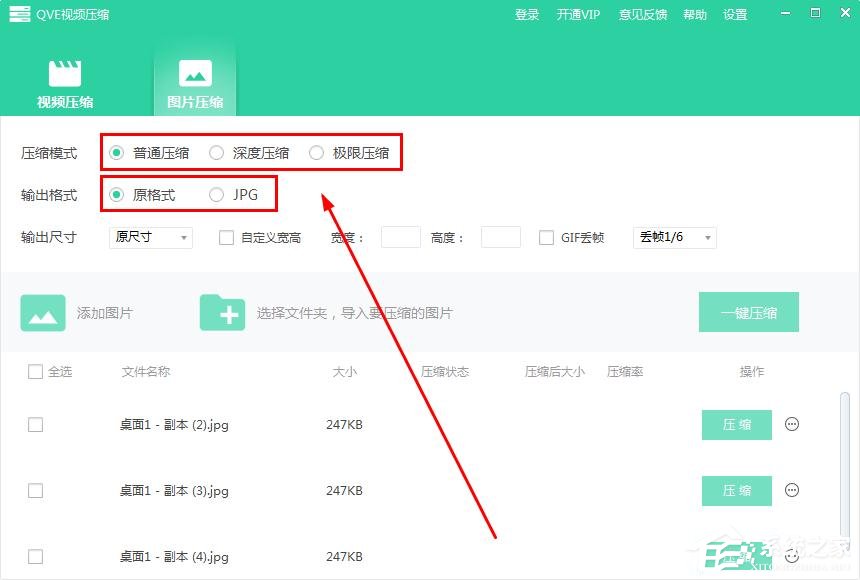
Task: Select the 深度压缩 compression mode
Action: (216, 152)
